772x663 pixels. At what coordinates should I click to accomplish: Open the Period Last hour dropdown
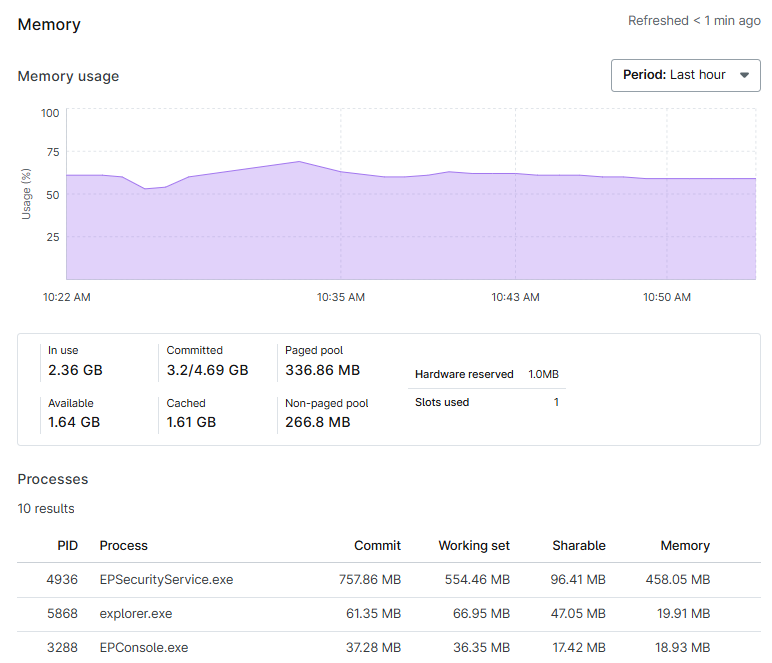click(x=685, y=75)
